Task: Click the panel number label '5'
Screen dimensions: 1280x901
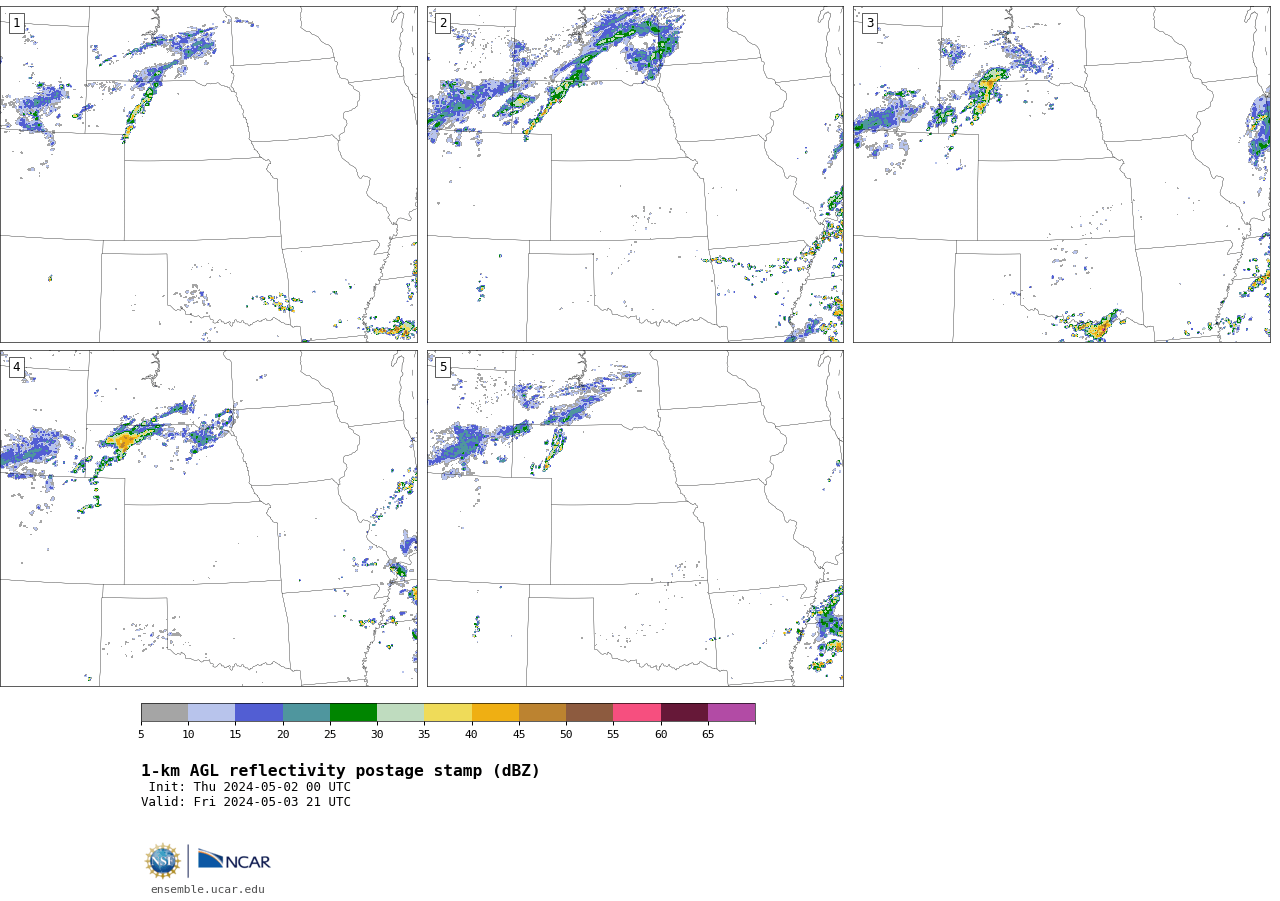Action: tap(443, 367)
